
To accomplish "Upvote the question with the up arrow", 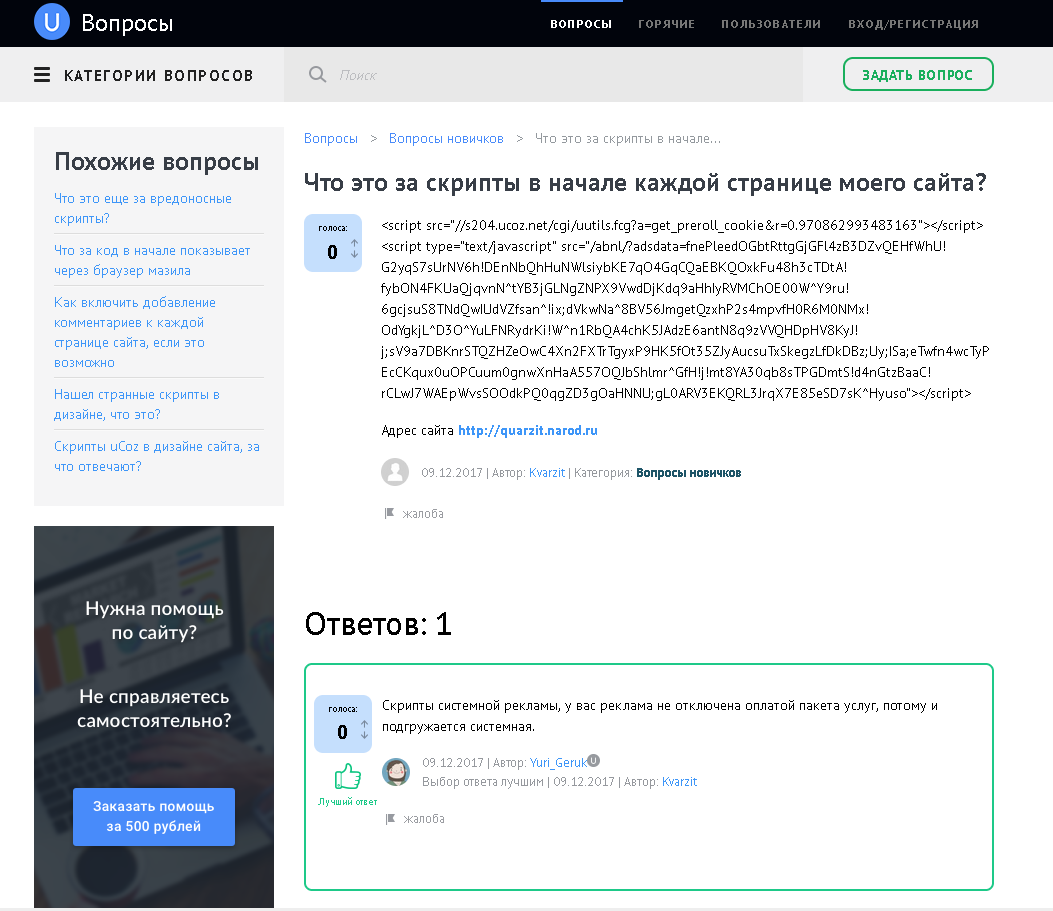I will pos(354,245).
